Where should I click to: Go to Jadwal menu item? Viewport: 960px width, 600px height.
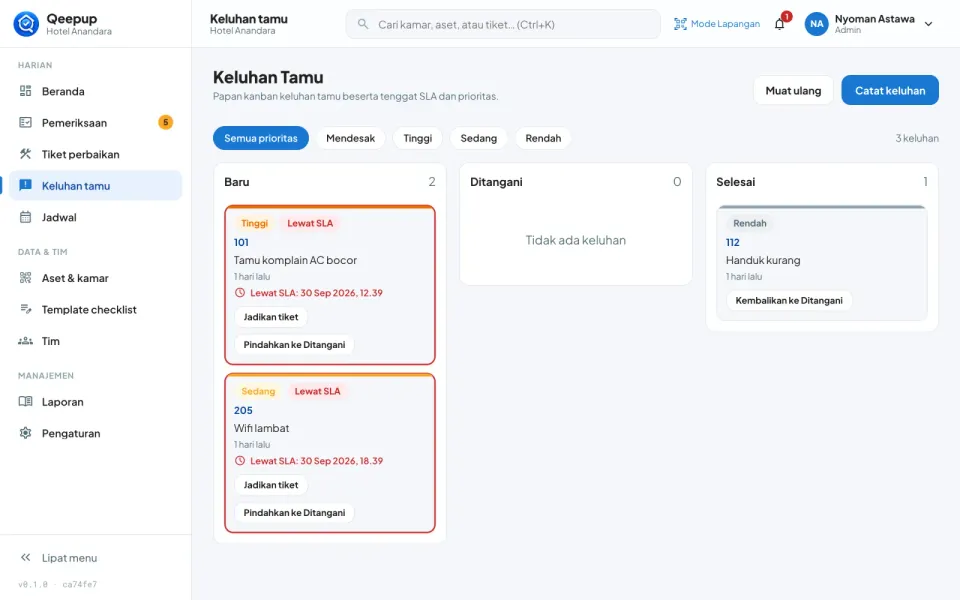click(96, 217)
